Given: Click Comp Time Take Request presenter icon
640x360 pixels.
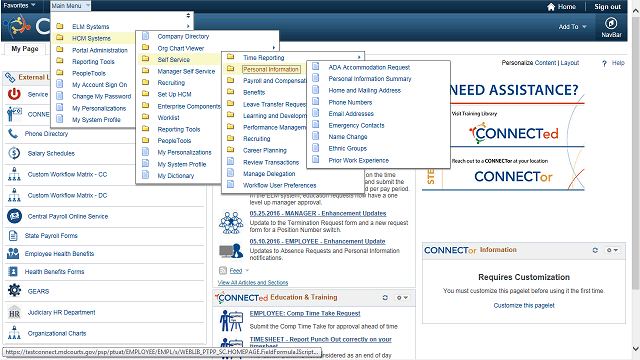Looking at the screenshot, I should (231, 320).
